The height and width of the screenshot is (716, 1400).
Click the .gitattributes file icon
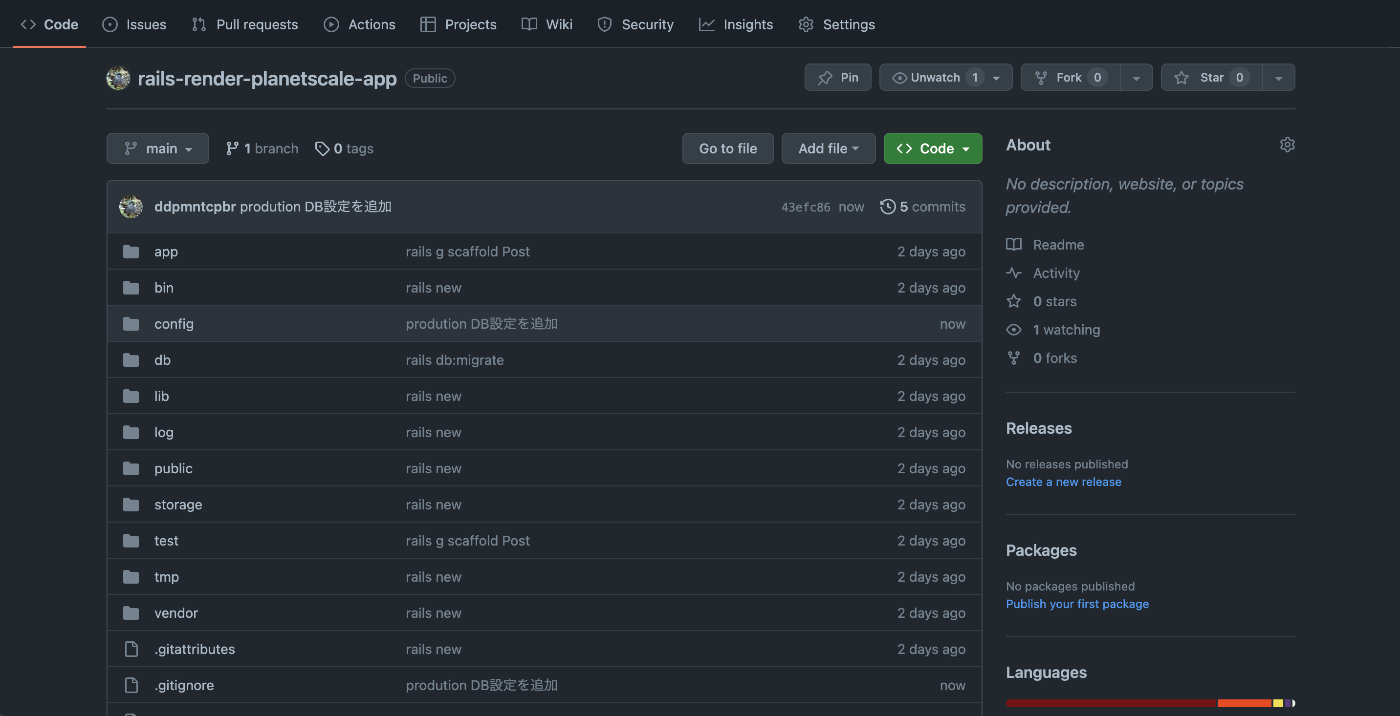131,649
